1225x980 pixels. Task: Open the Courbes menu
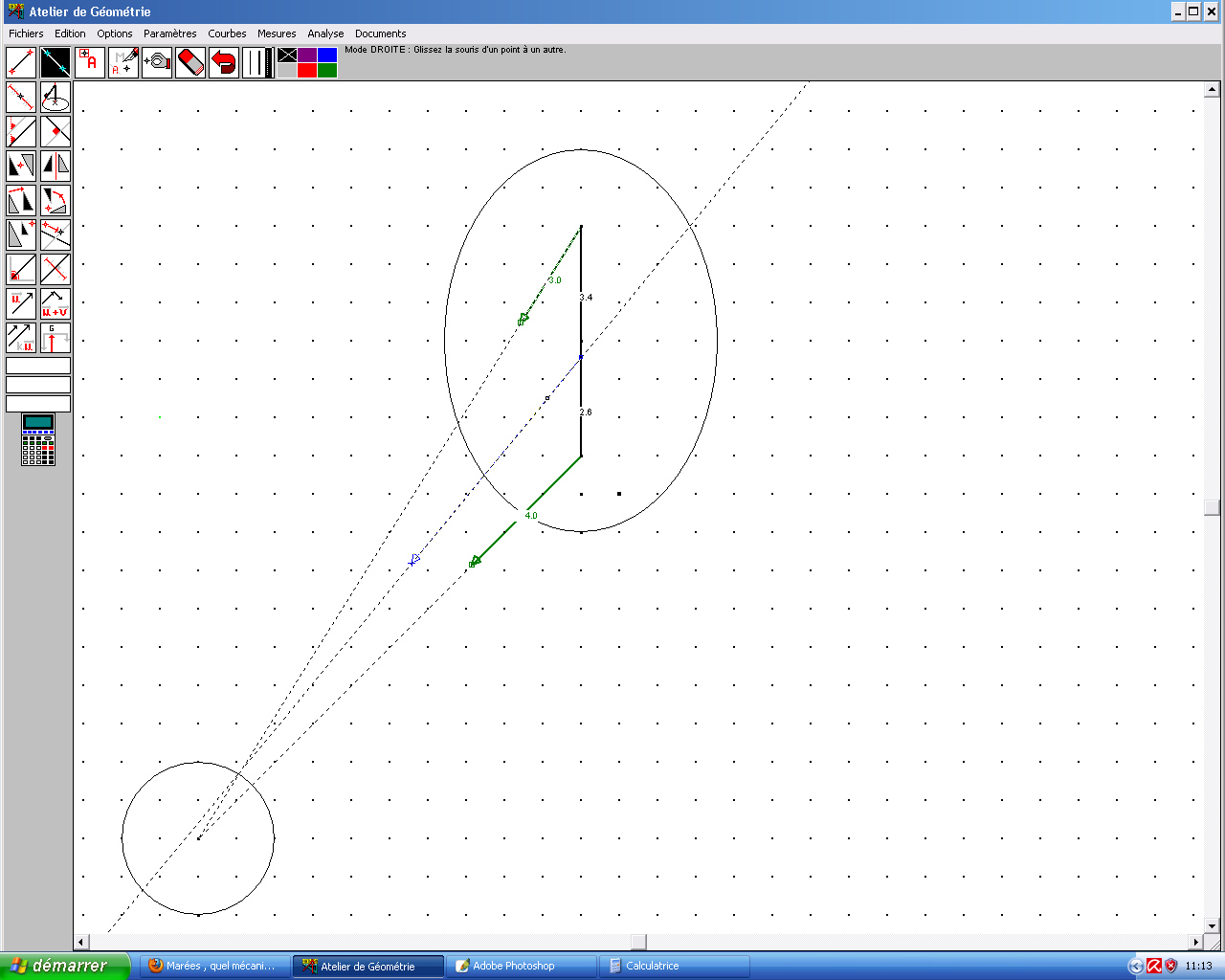point(227,33)
